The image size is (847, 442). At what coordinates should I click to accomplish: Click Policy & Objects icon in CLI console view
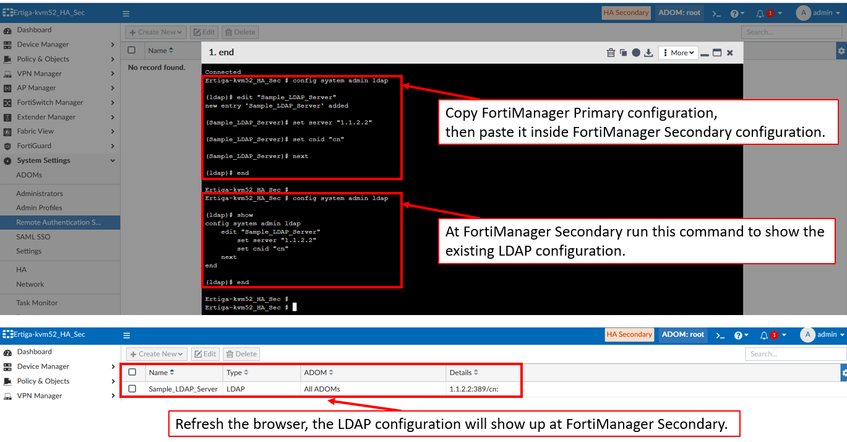(8, 59)
